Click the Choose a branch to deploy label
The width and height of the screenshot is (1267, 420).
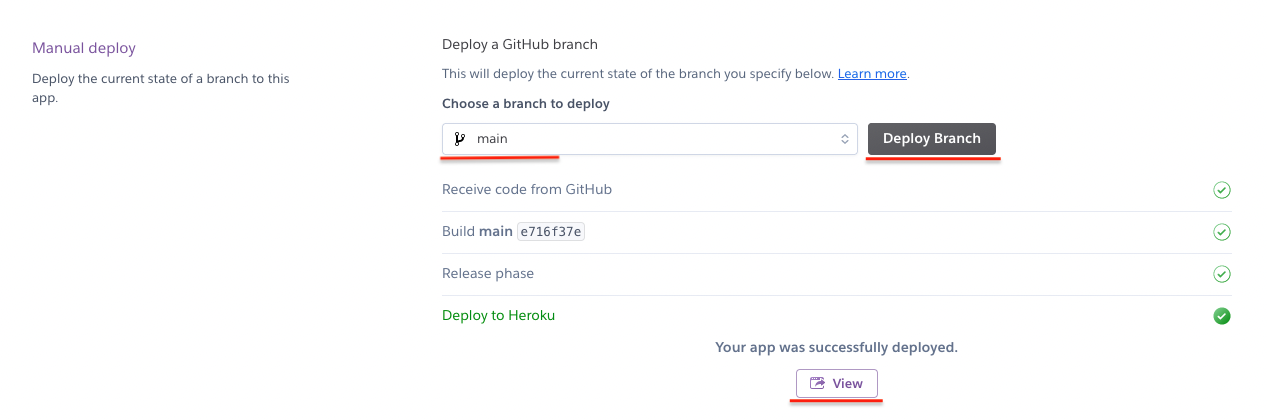[x=525, y=104]
